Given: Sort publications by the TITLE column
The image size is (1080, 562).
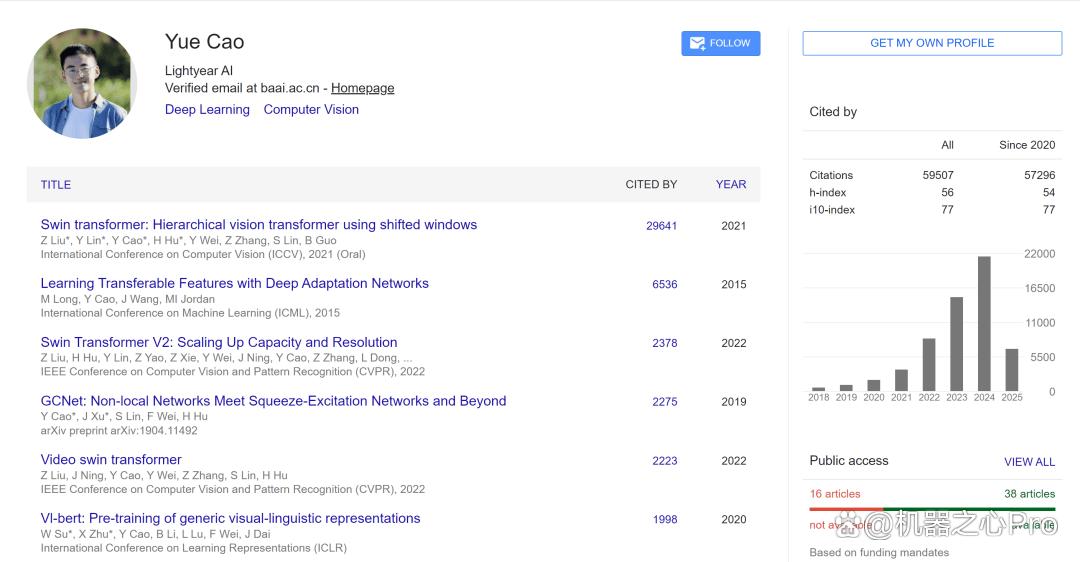Looking at the screenshot, I should (x=56, y=185).
